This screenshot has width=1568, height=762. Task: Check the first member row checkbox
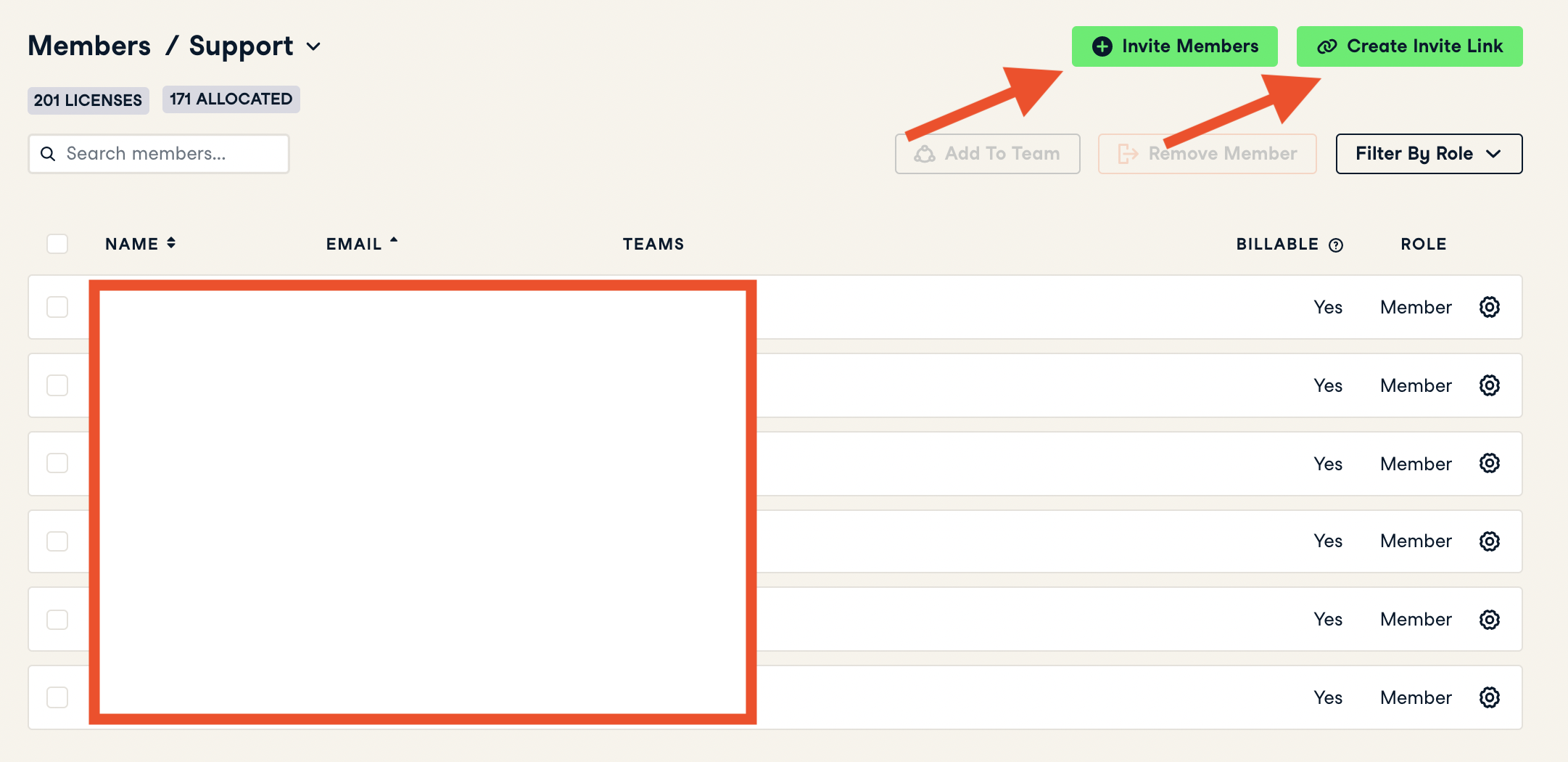click(57, 307)
